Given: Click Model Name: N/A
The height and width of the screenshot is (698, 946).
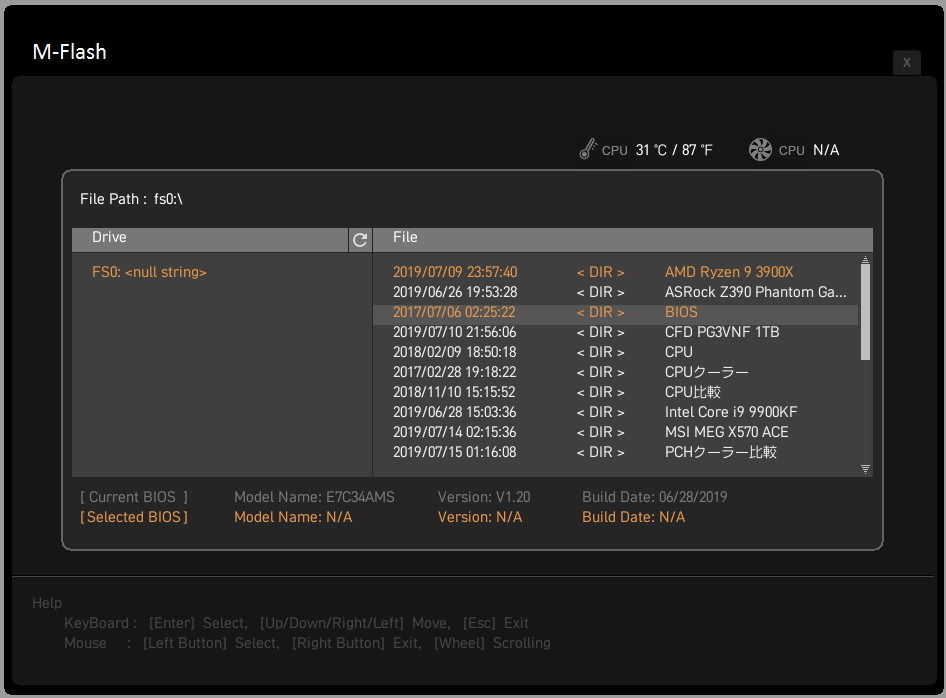Looking at the screenshot, I should click(293, 517).
